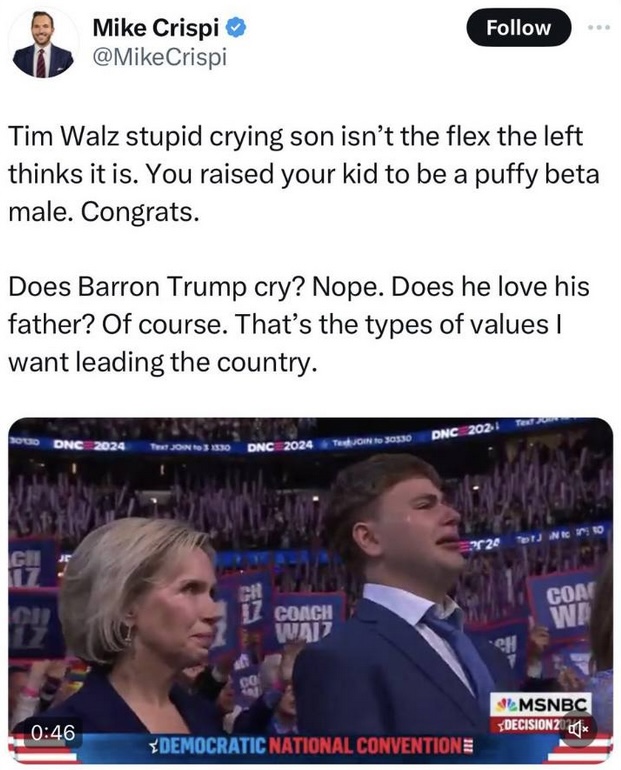The height and width of the screenshot is (770, 621).
Task: Click the COACH WALZ sign in video
Action: 302,622
